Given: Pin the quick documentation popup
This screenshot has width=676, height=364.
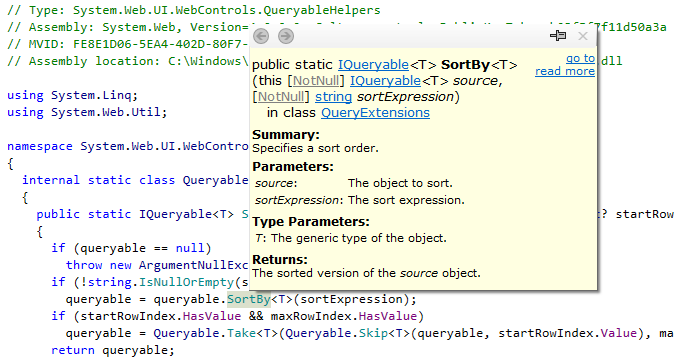Looking at the screenshot, I should click(558, 36).
